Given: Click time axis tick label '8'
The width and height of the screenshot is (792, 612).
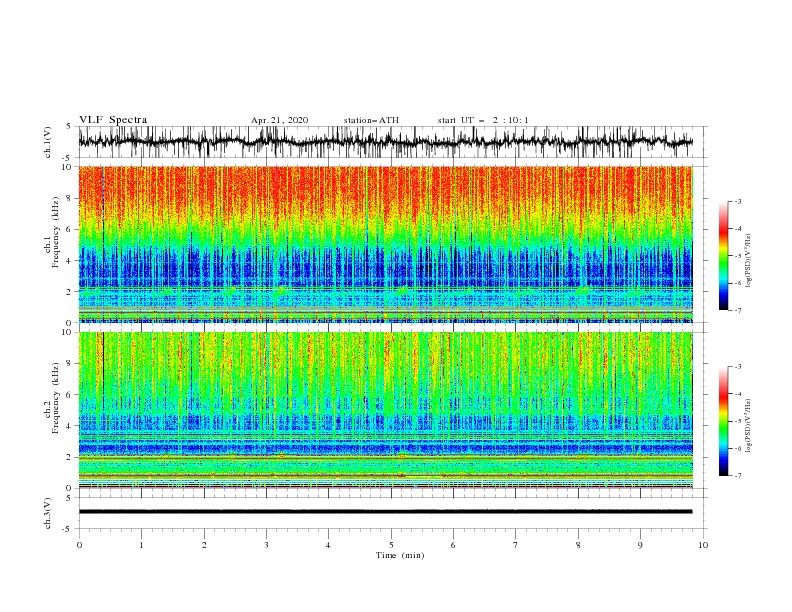Looking at the screenshot, I should click(x=578, y=545).
